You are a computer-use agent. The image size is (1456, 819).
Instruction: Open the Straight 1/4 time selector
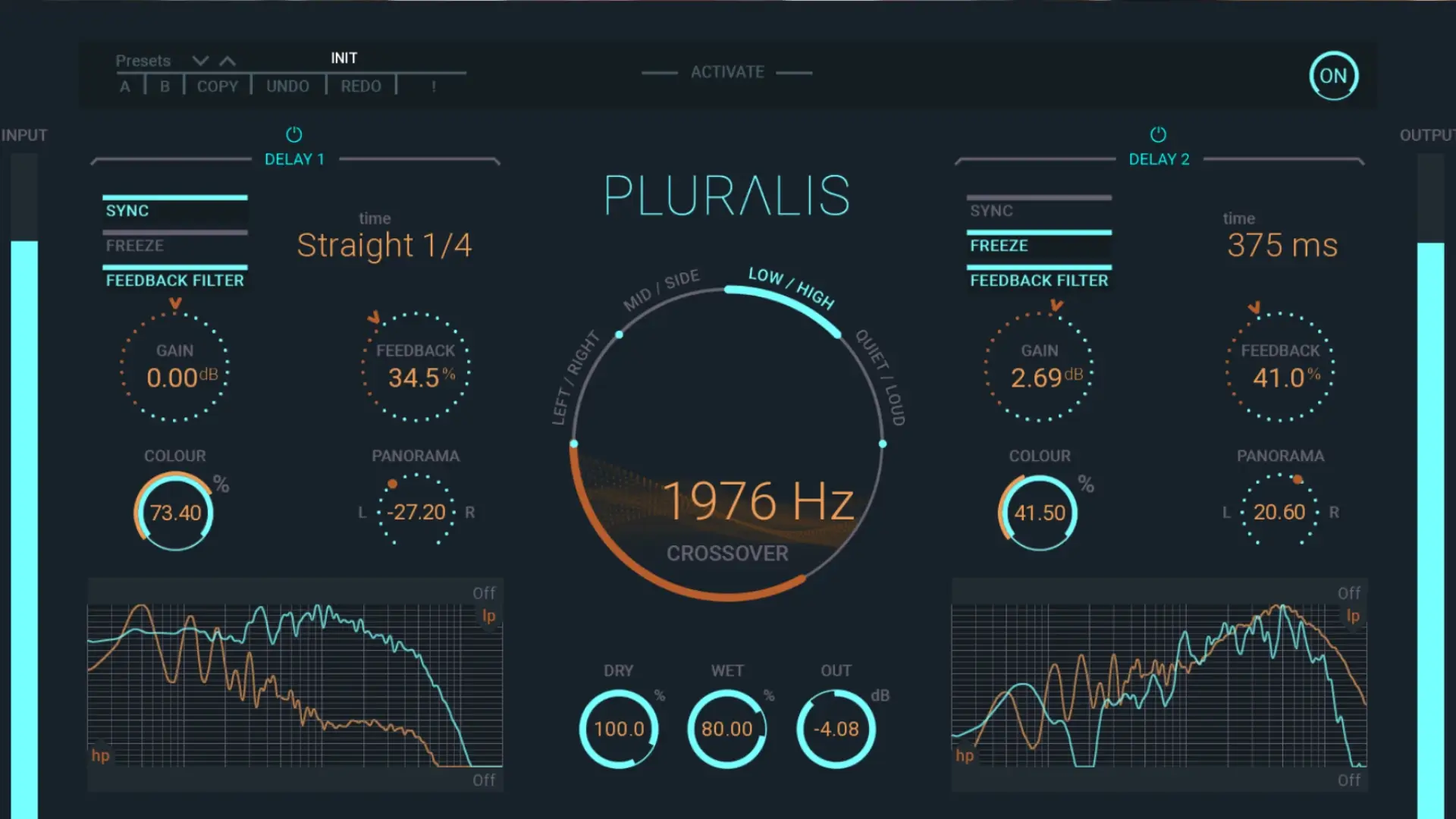click(x=384, y=245)
